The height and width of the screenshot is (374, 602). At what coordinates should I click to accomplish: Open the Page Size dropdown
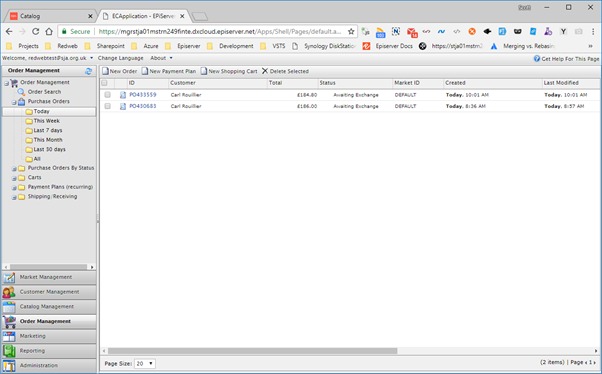point(145,363)
